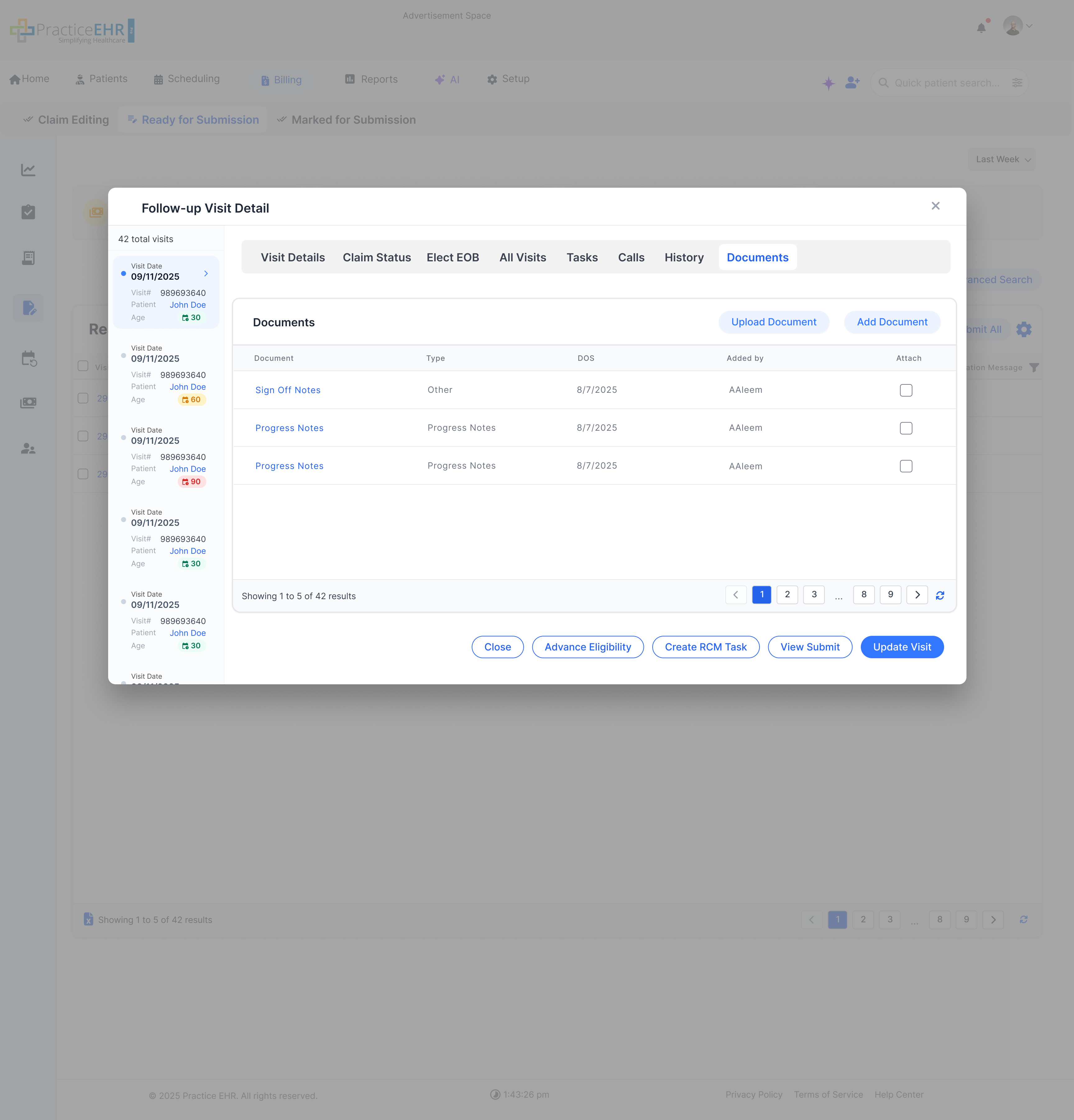1074x1120 pixels.
Task: Open the Elect EOB tab
Action: tap(452, 257)
